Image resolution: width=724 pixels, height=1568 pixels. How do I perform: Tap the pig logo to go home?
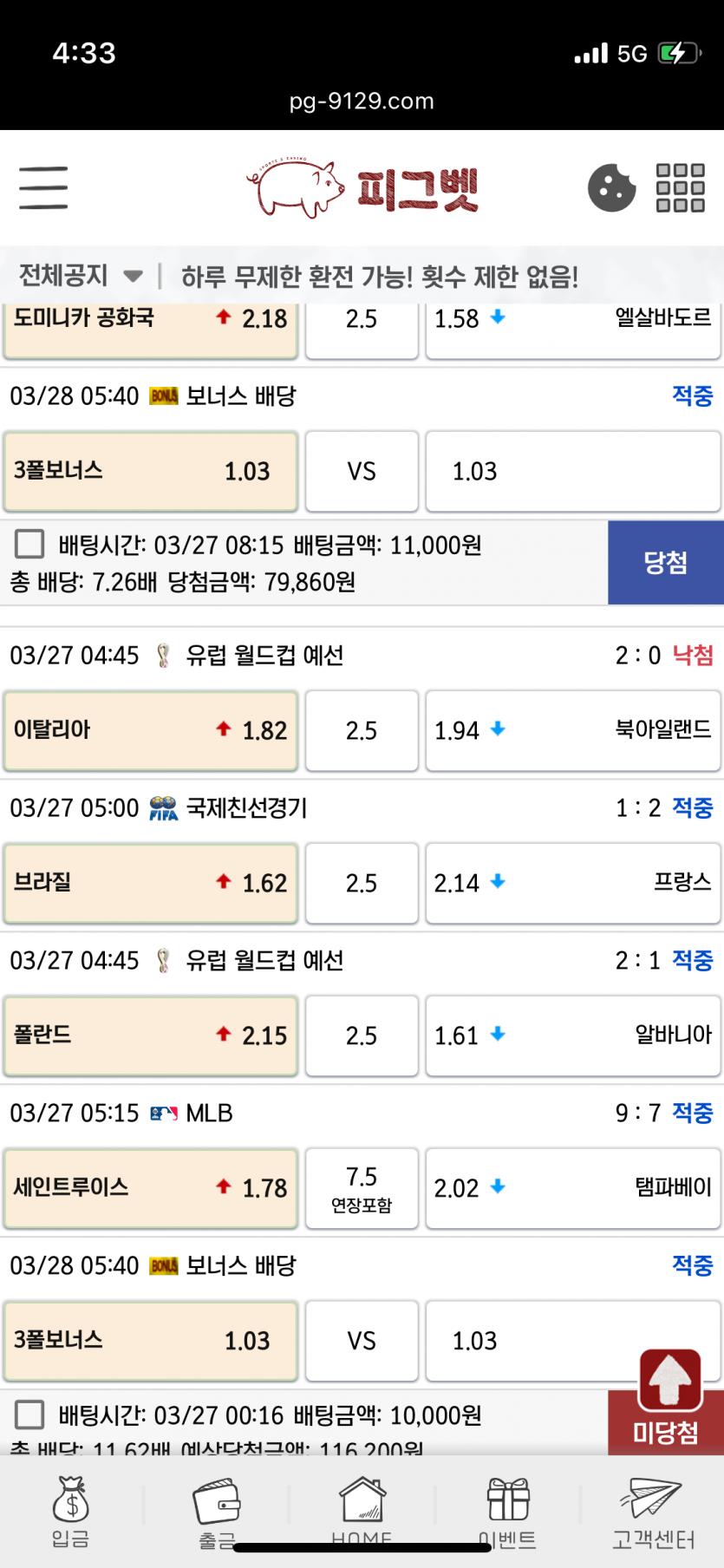362,187
